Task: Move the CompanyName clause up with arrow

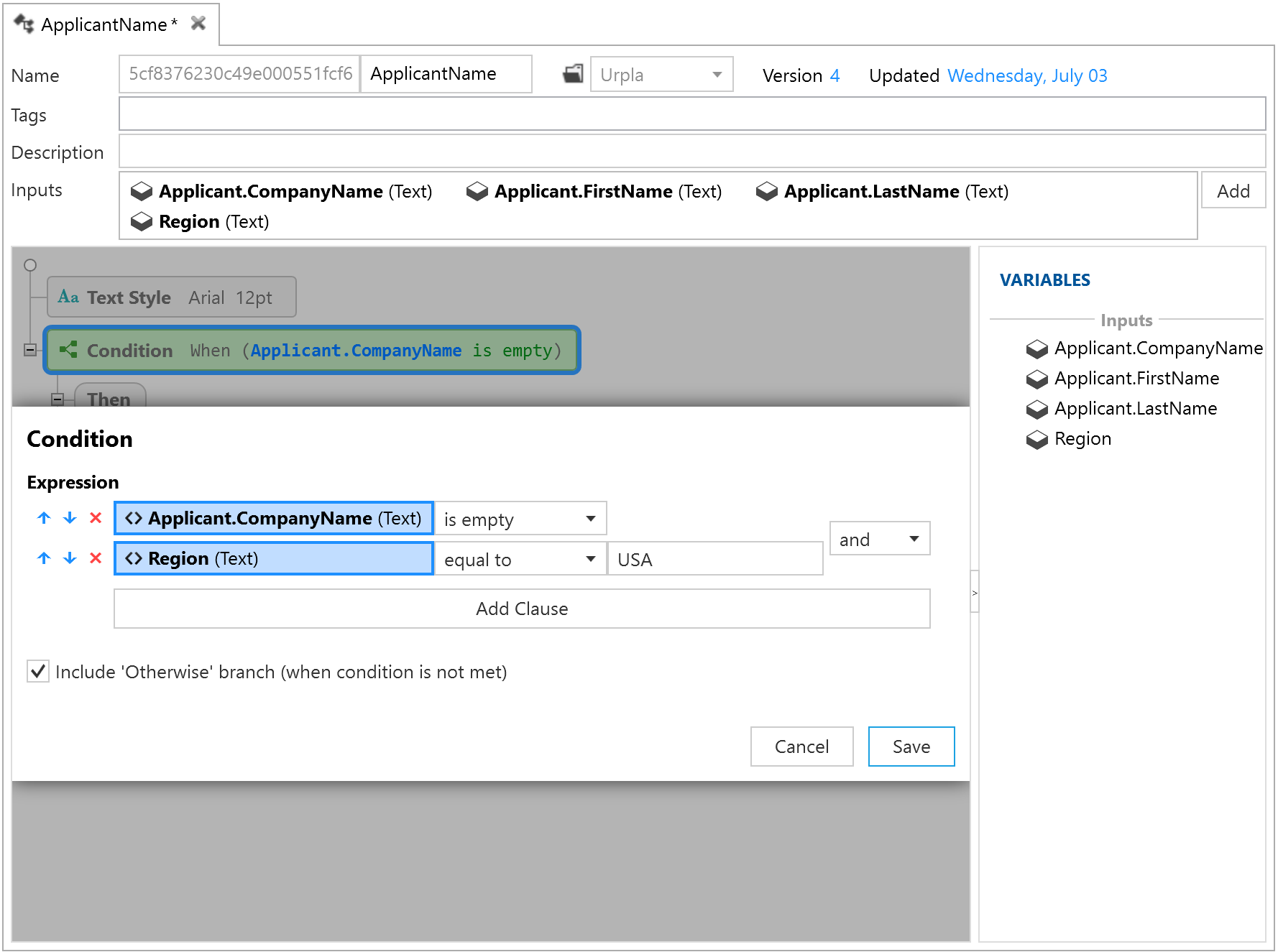Action: coord(44,518)
